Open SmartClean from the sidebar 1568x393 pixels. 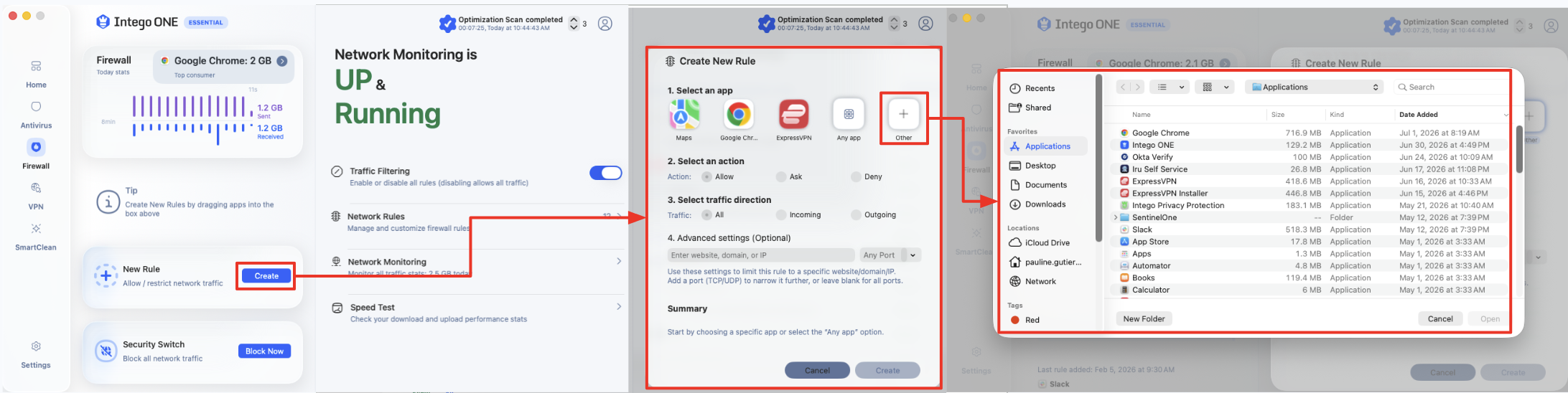(x=36, y=237)
